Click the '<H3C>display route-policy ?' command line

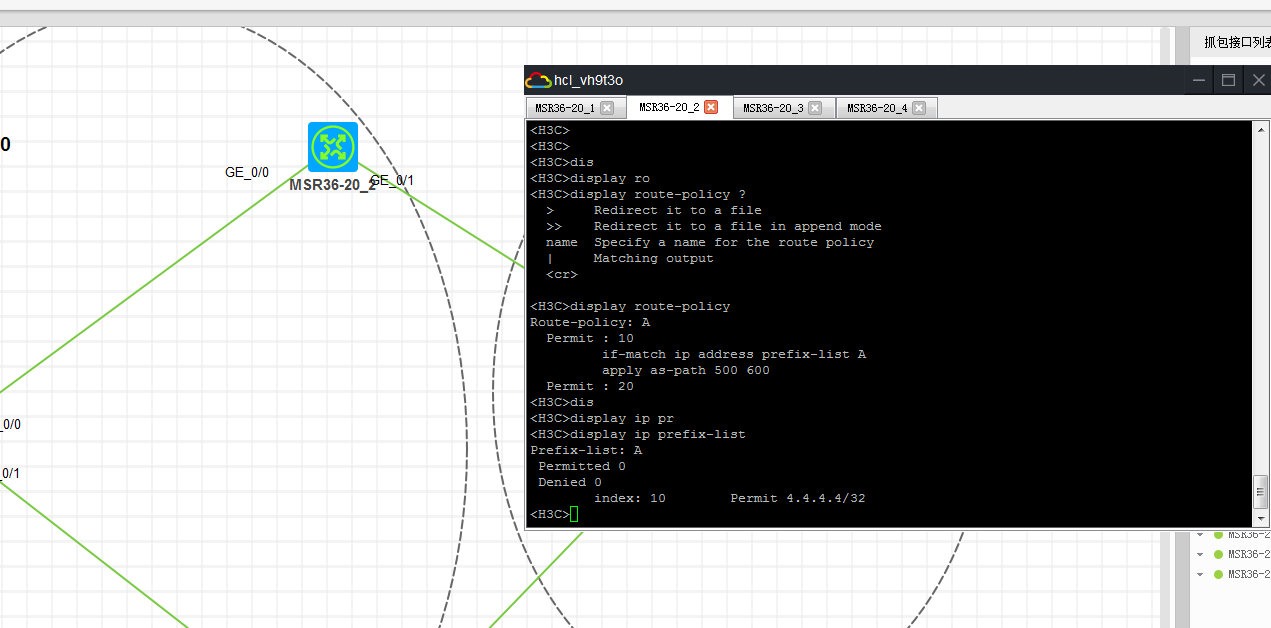(638, 194)
